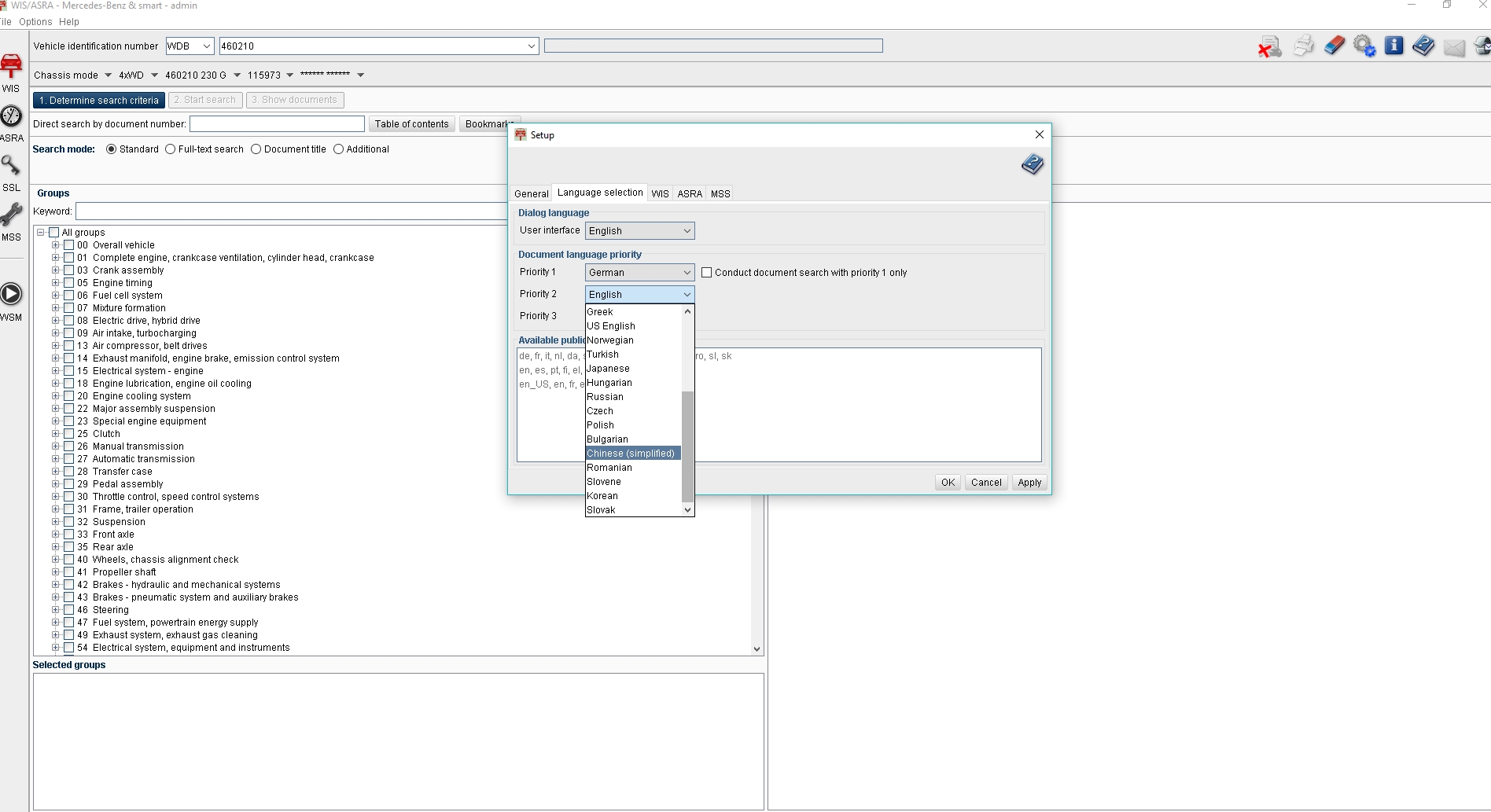Switch to the General tab in Setup

point(531,193)
